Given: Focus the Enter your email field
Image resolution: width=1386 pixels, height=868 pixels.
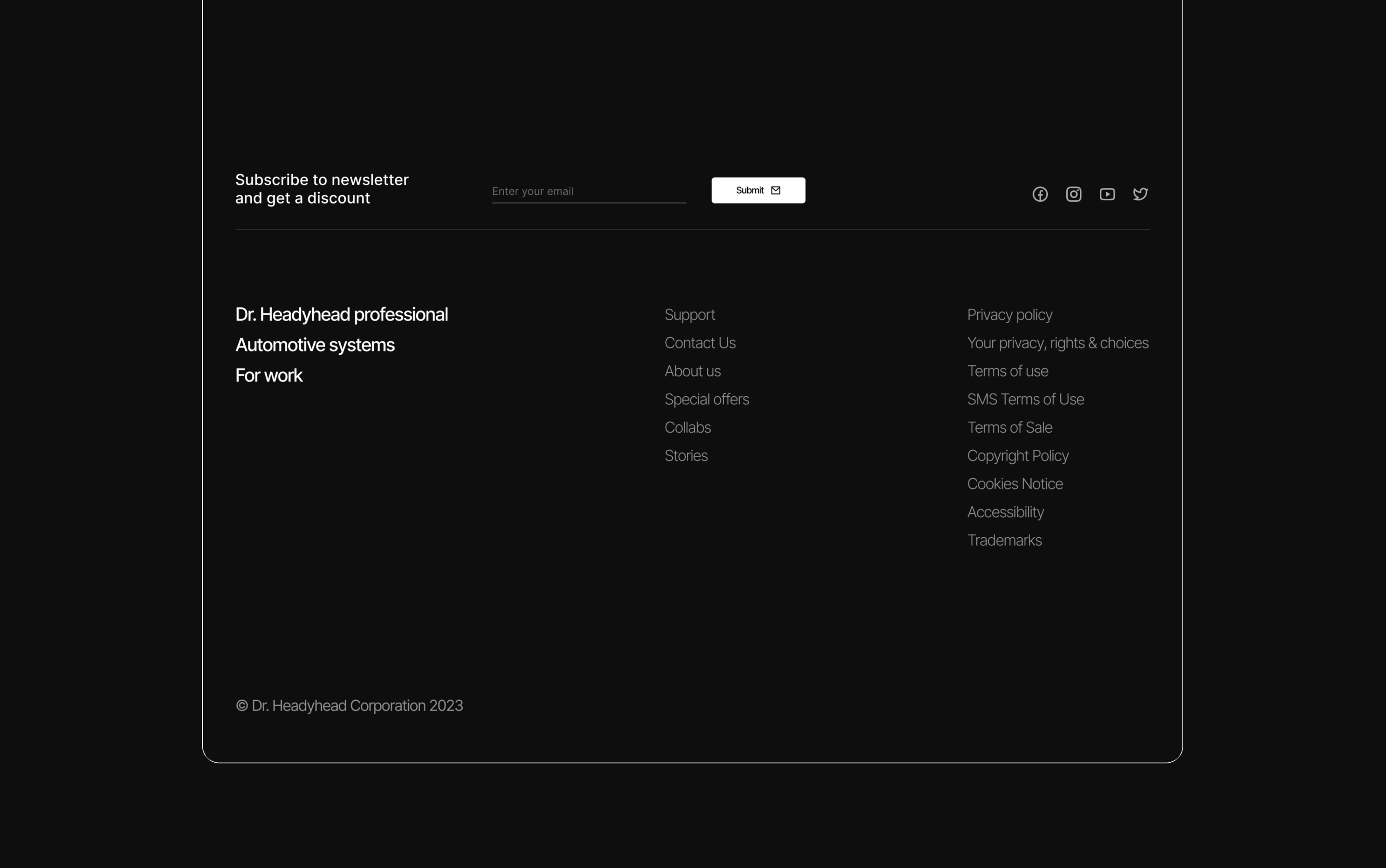Looking at the screenshot, I should tap(588, 191).
